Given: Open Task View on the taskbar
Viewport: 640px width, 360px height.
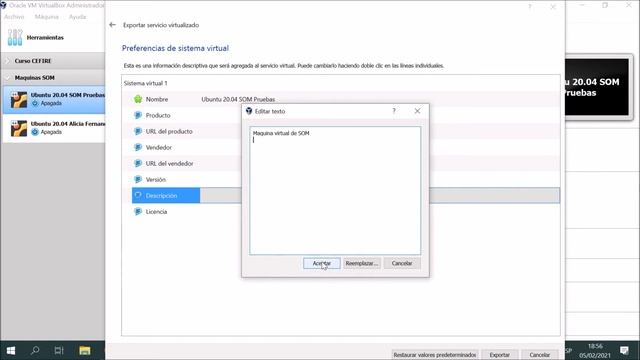Looking at the screenshot, I should coord(59,351).
